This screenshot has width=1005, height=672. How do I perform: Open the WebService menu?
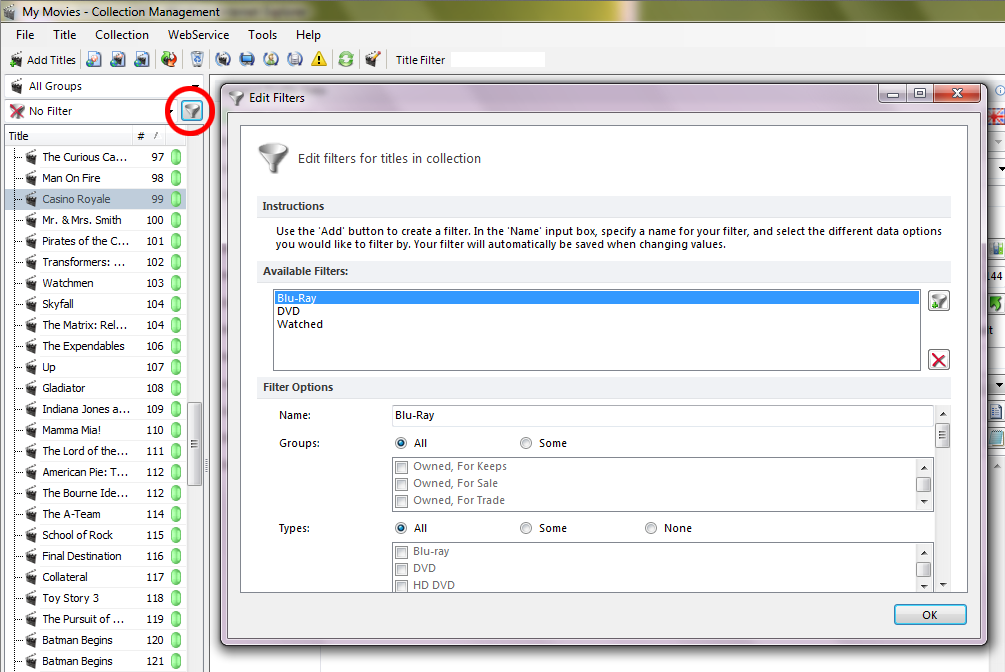point(199,35)
